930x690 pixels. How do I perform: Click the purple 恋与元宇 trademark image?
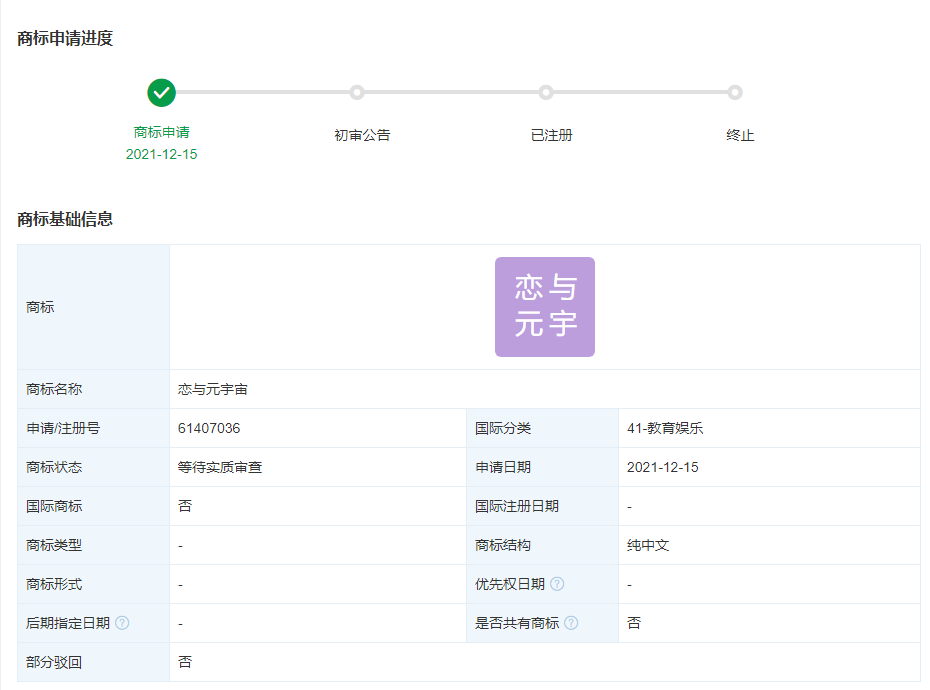(544, 305)
